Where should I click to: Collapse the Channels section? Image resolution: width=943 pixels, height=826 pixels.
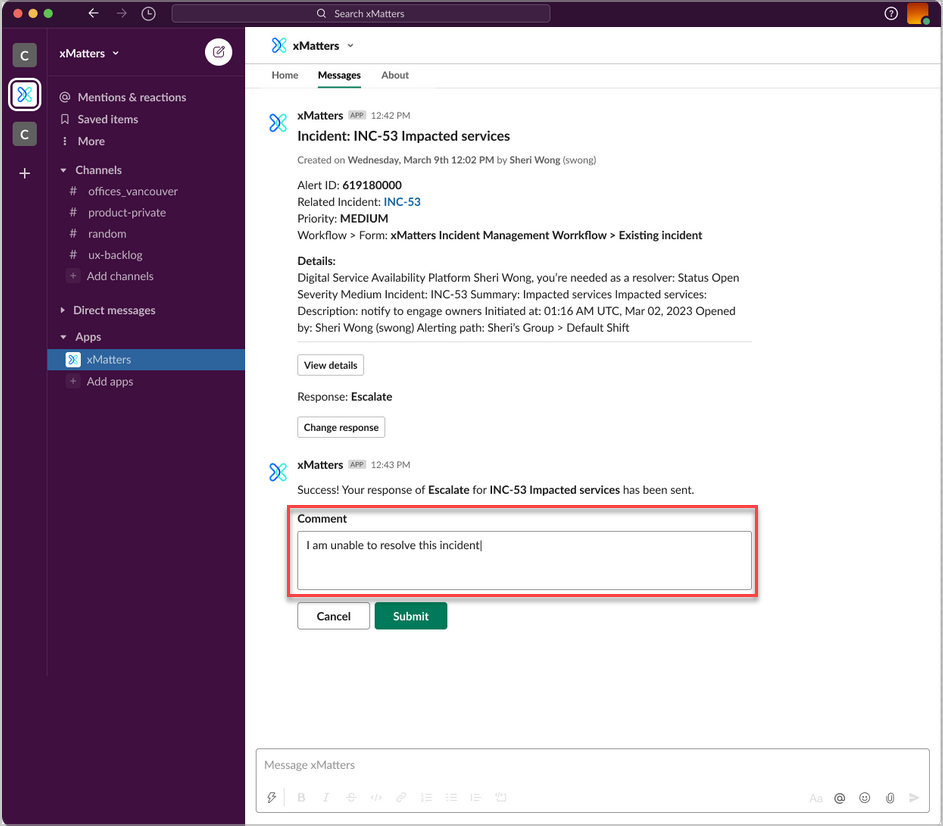tap(63, 170)
